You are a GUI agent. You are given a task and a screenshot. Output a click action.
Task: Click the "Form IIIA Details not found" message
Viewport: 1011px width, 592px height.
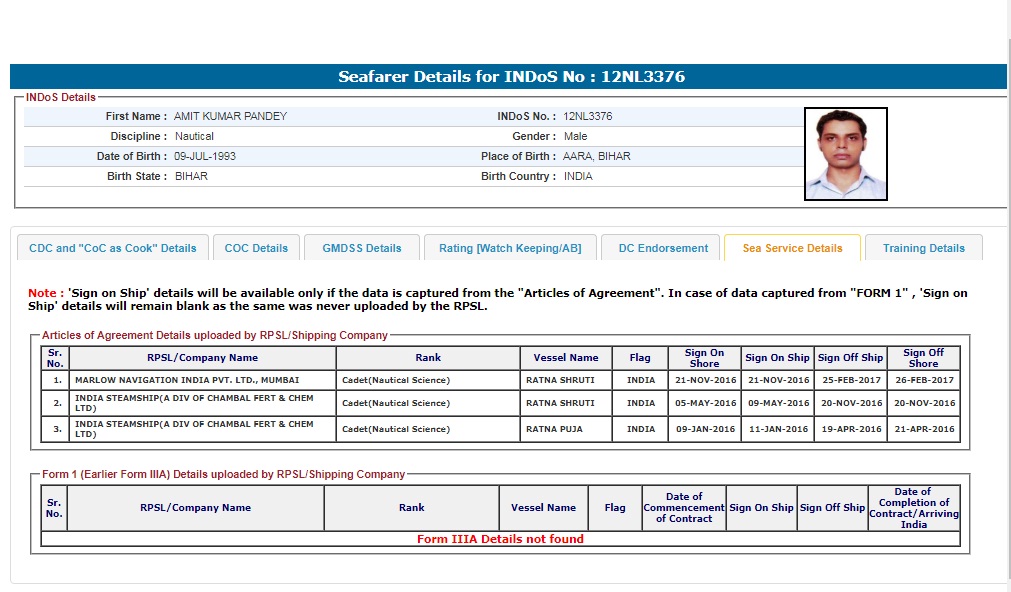[500, 539]
